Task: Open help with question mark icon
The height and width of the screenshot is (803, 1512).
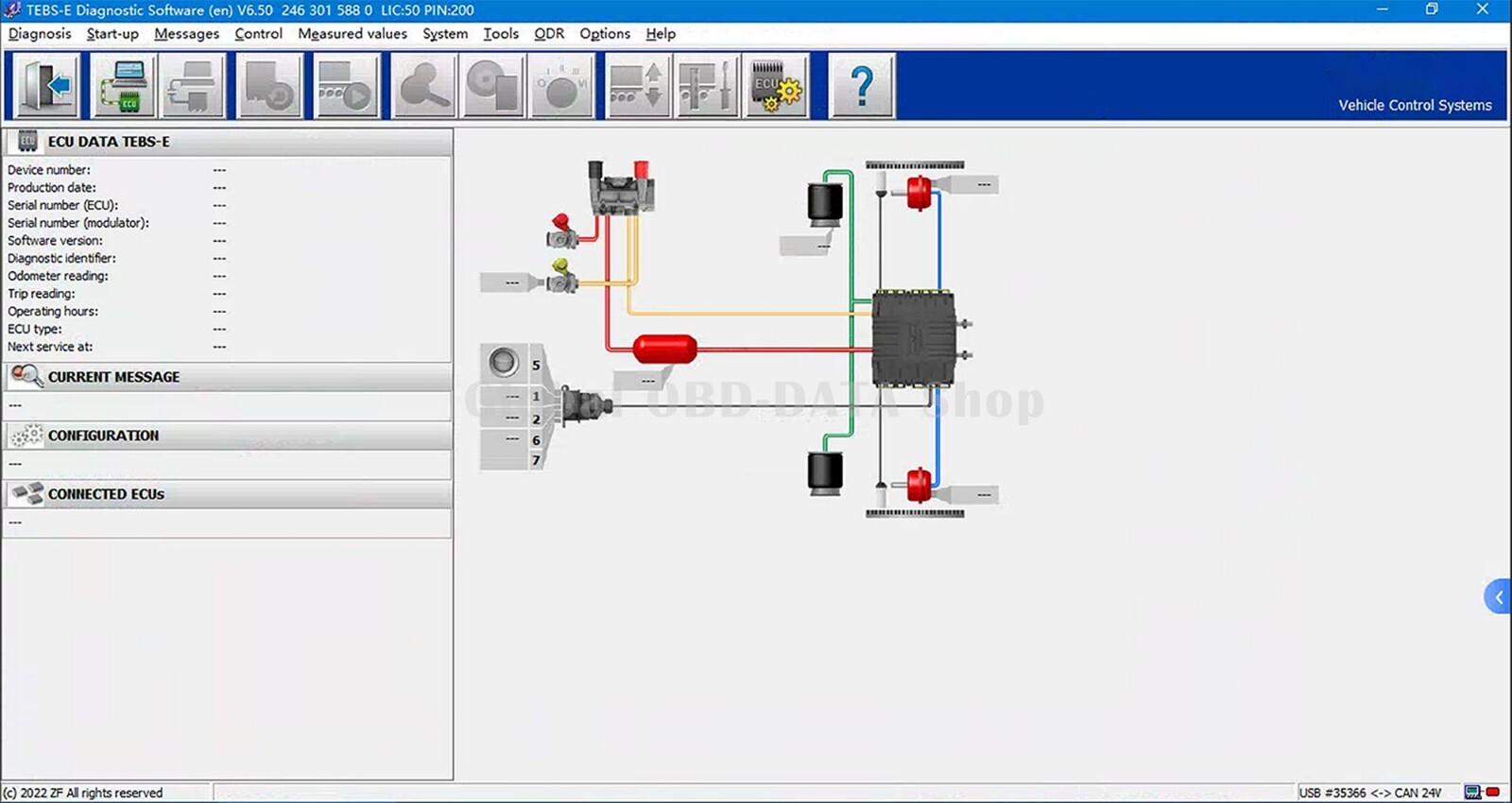Action: 861,86
